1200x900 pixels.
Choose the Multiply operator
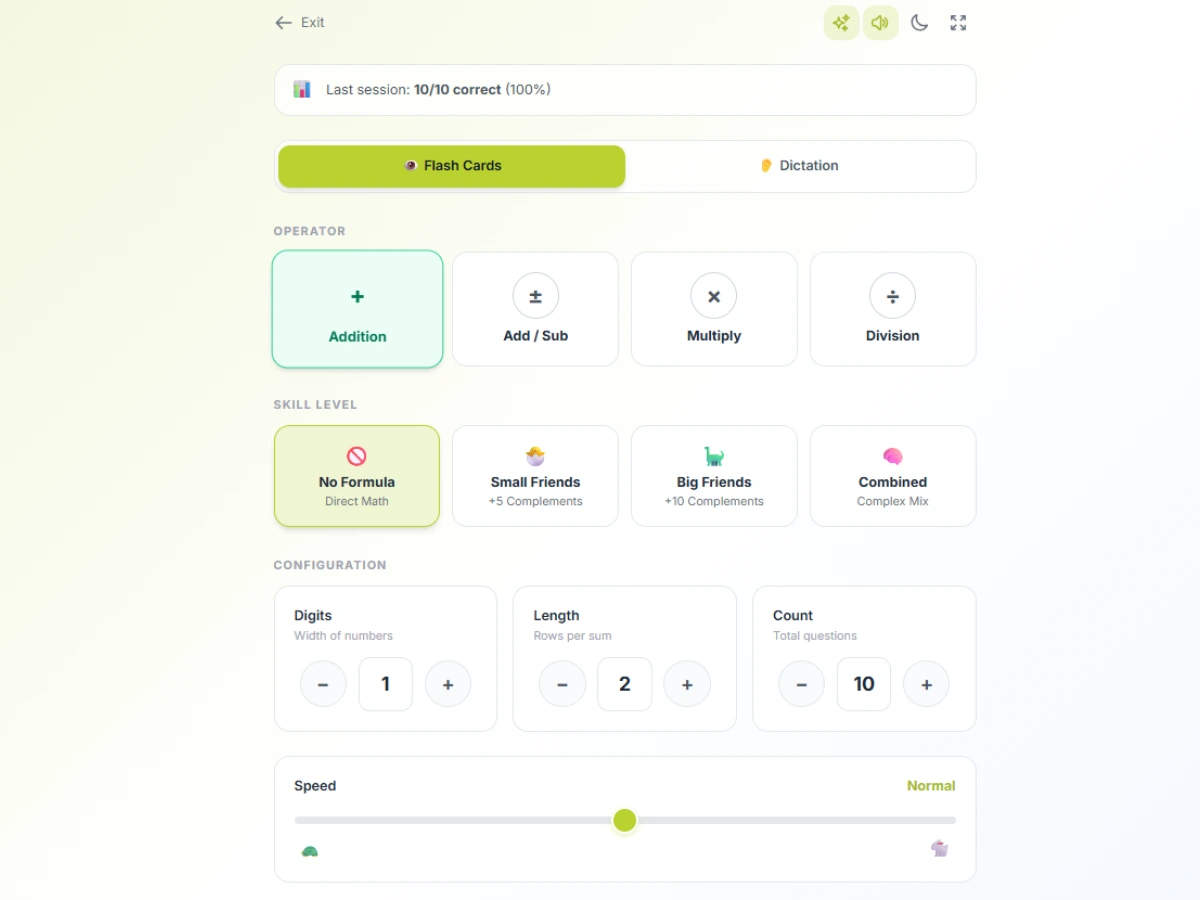click(x=714, y=309)
